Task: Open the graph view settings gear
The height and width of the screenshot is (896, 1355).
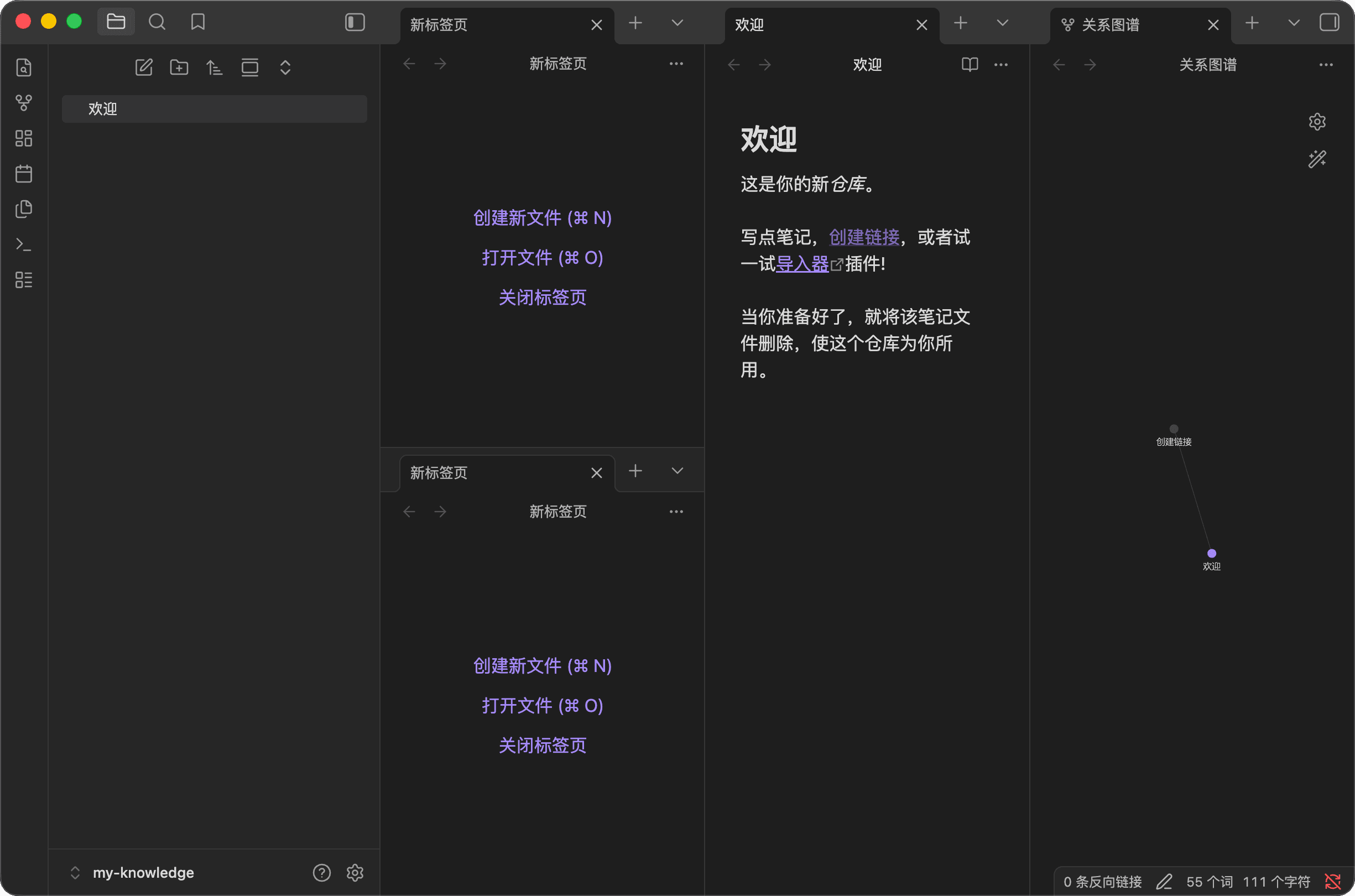Action: coord(1317,121)
